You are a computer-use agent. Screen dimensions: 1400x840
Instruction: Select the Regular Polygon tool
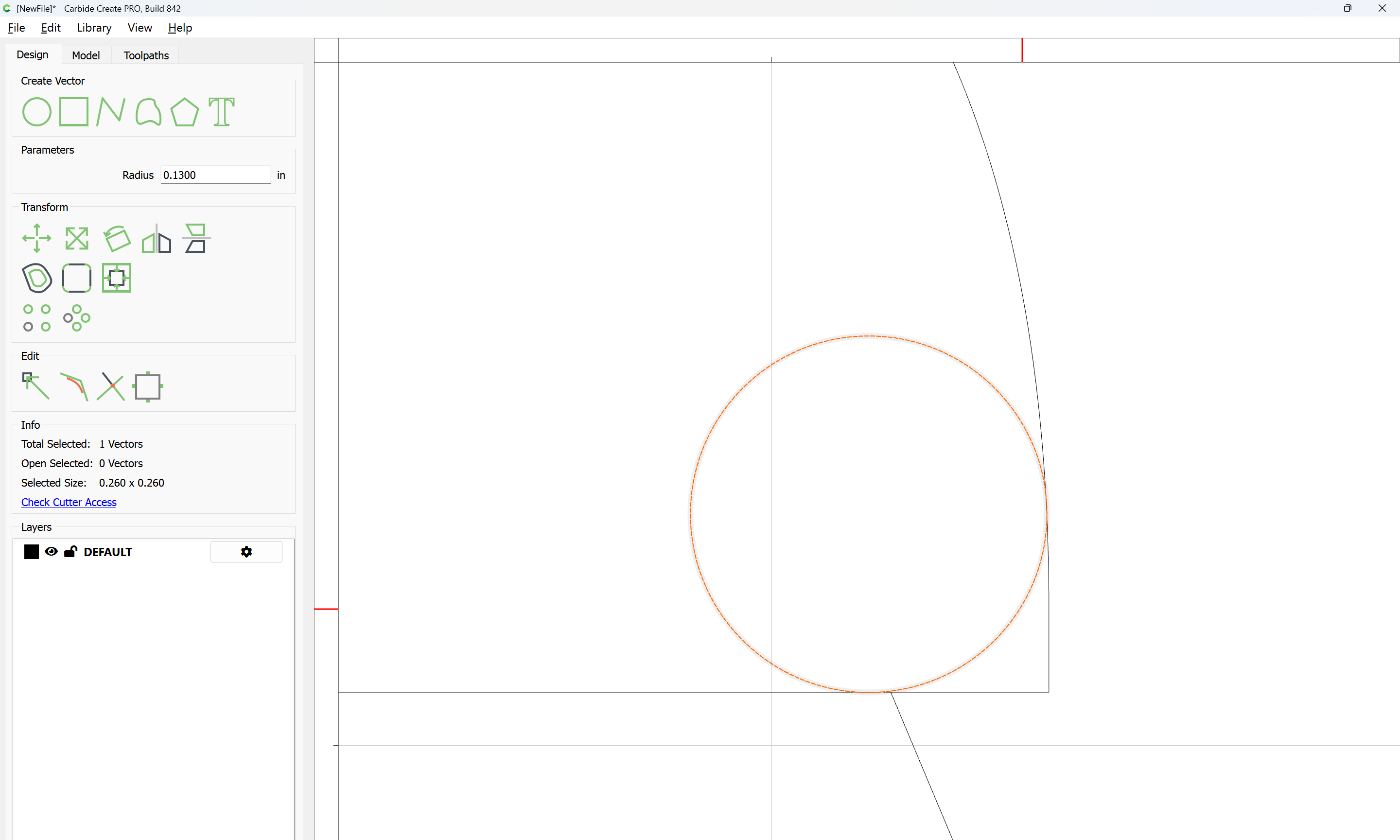tap(184, 111)
